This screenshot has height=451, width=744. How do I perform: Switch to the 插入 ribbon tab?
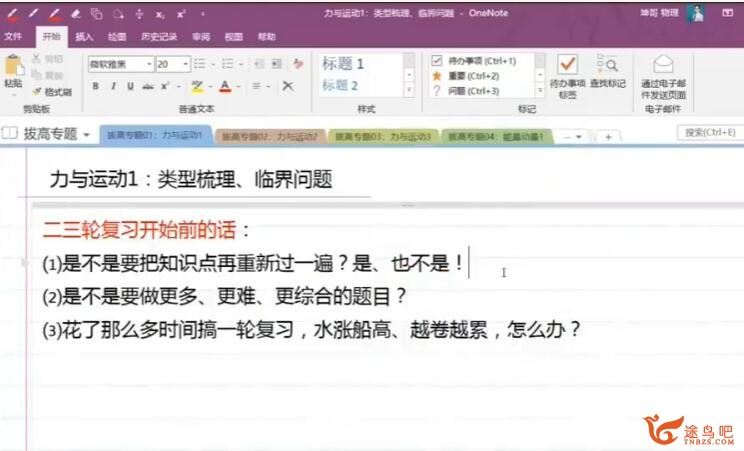tap(84, 37)
